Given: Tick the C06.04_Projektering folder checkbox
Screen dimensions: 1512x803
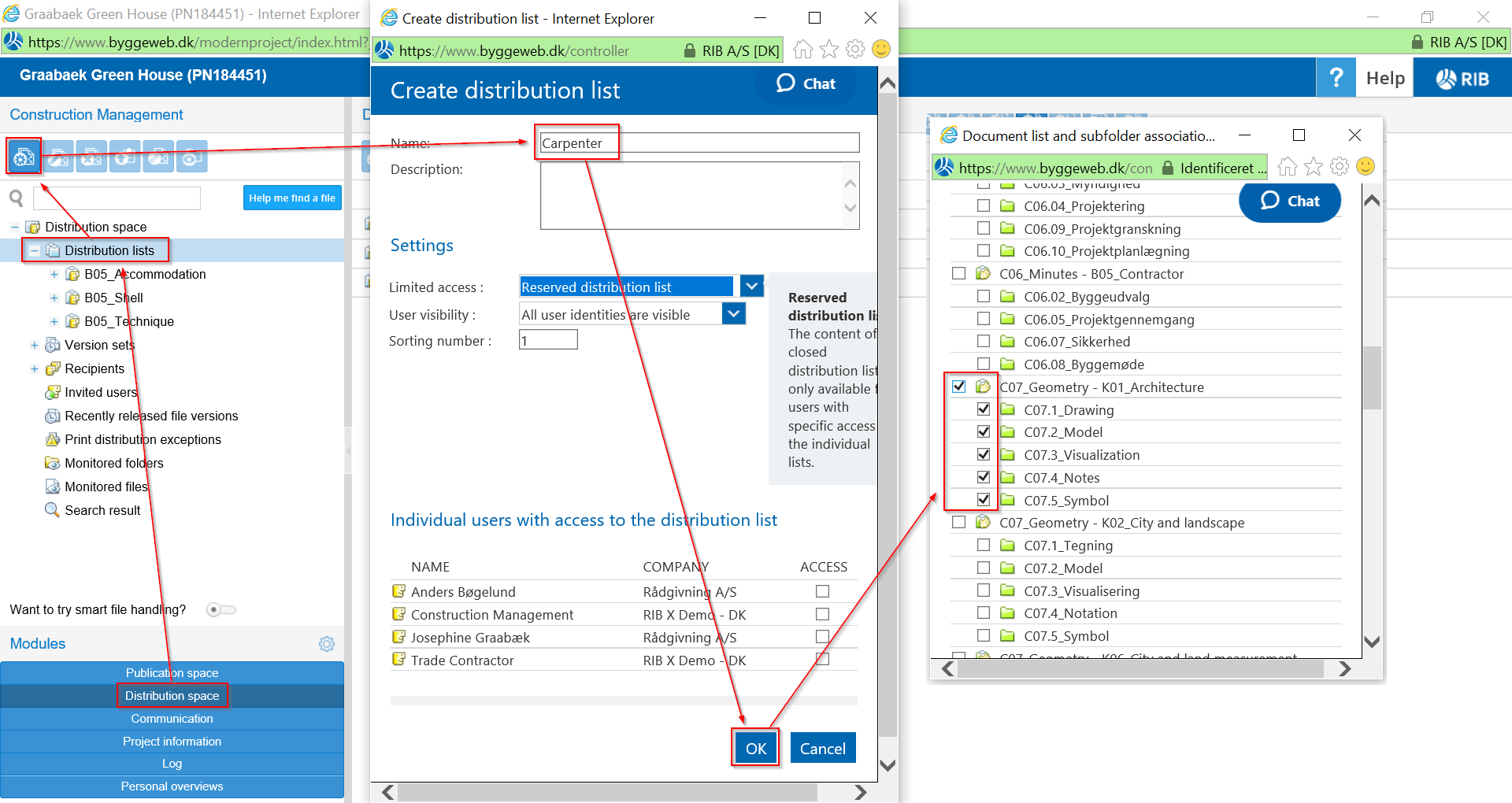Looking at the screenshot, I should click(x=983, y=205).
